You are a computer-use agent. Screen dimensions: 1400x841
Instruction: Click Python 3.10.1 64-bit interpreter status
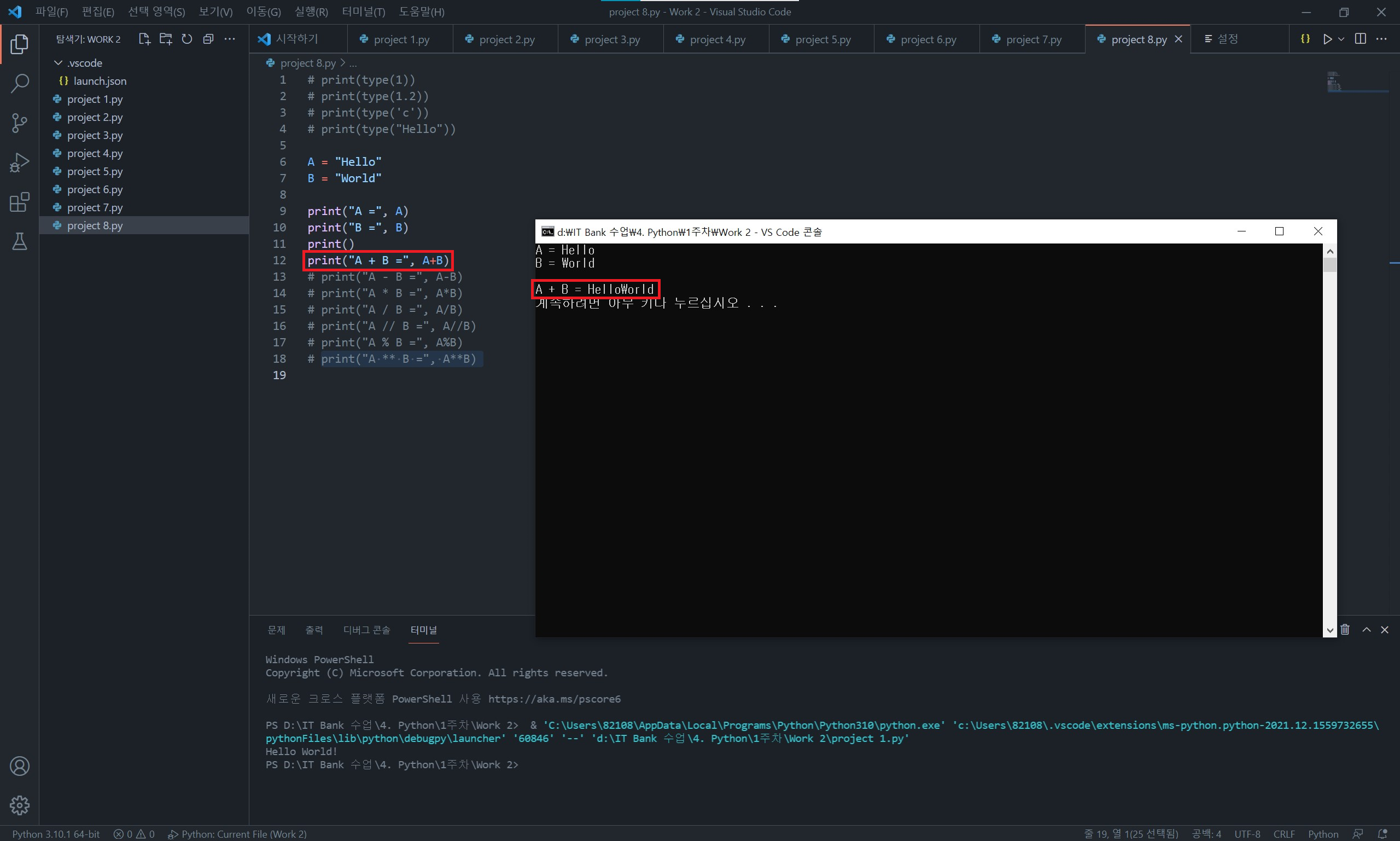coord(56,834)
